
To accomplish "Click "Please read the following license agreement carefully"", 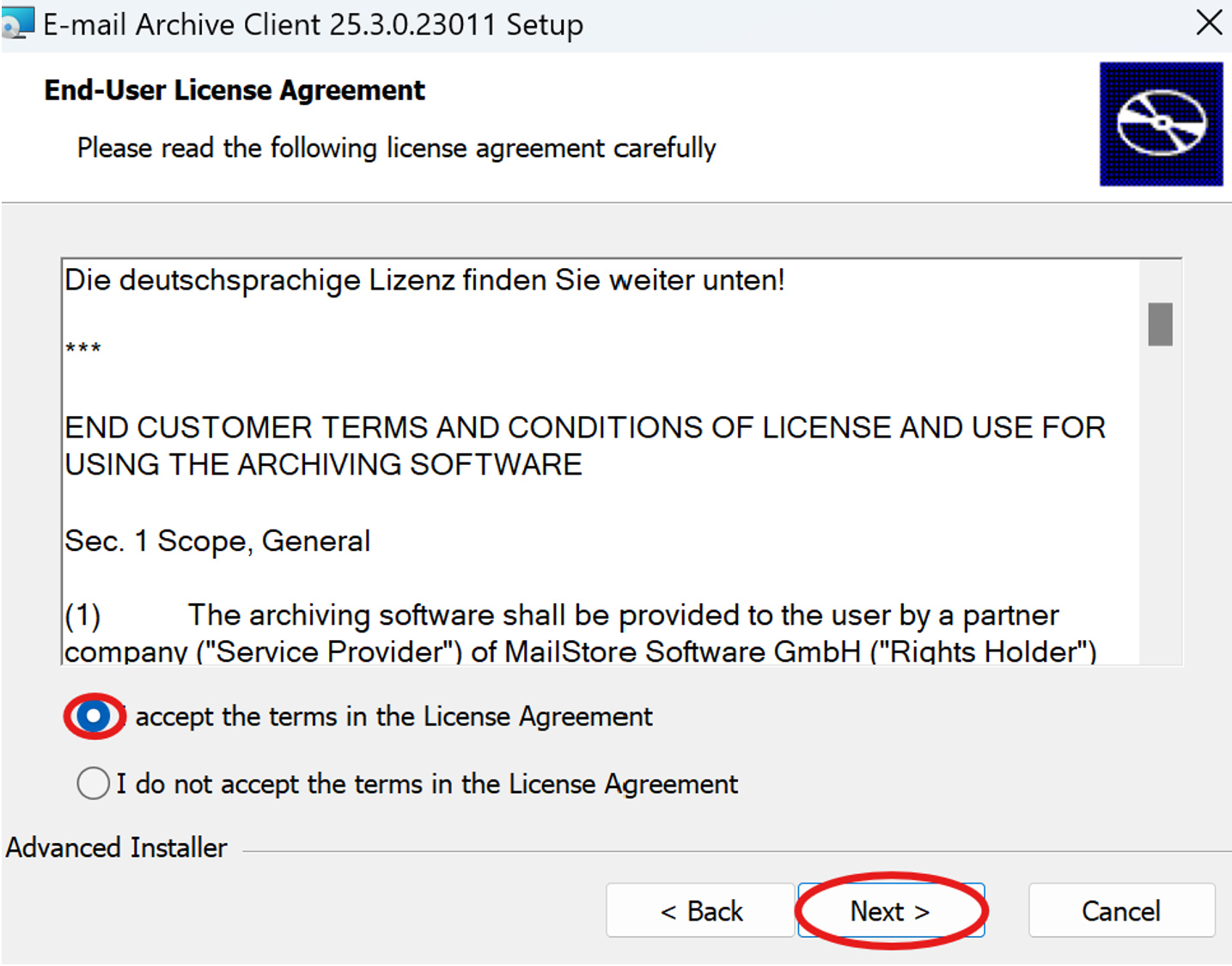I will (x=396, y=148).
